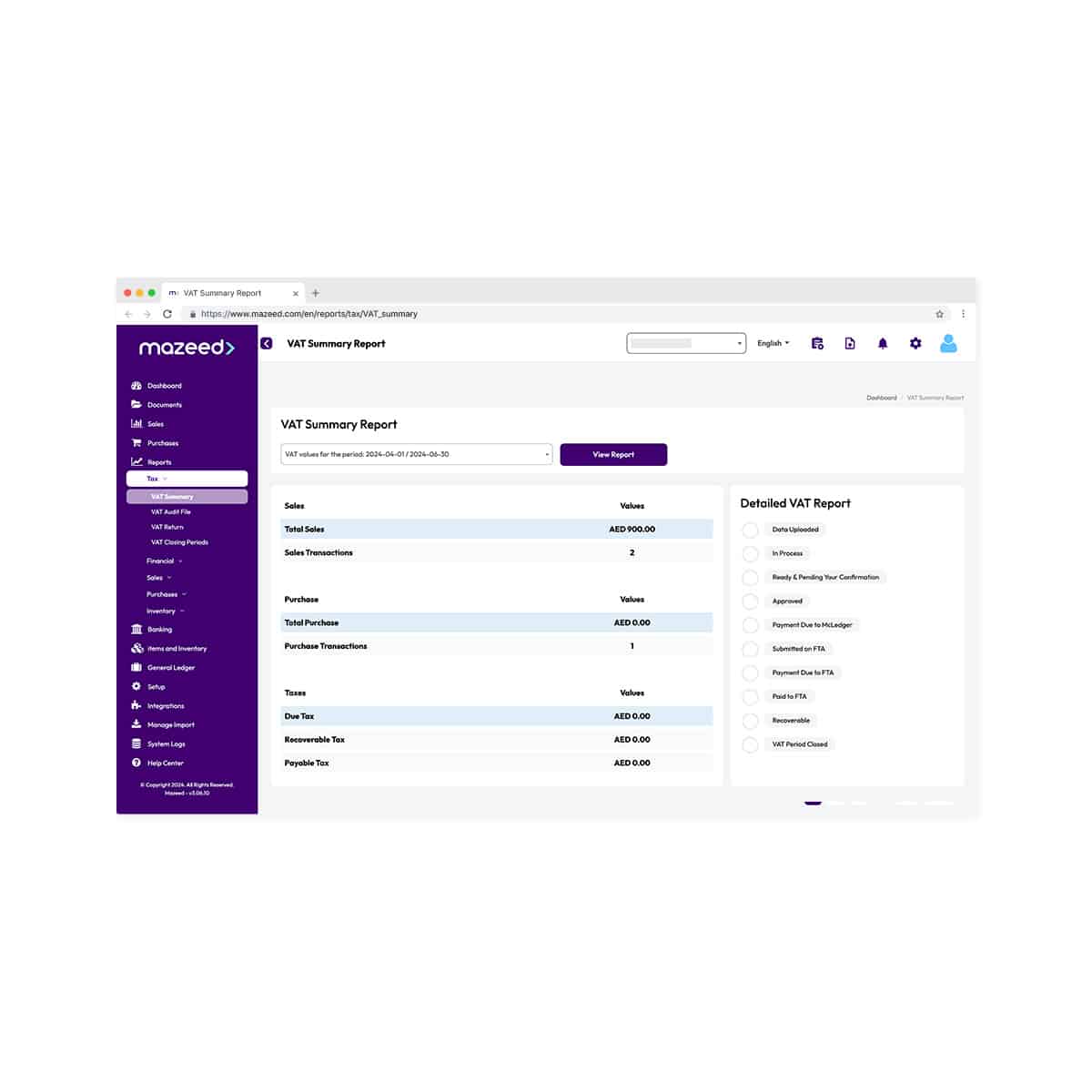Expand the Financial reports submenu

click(164, 561)
